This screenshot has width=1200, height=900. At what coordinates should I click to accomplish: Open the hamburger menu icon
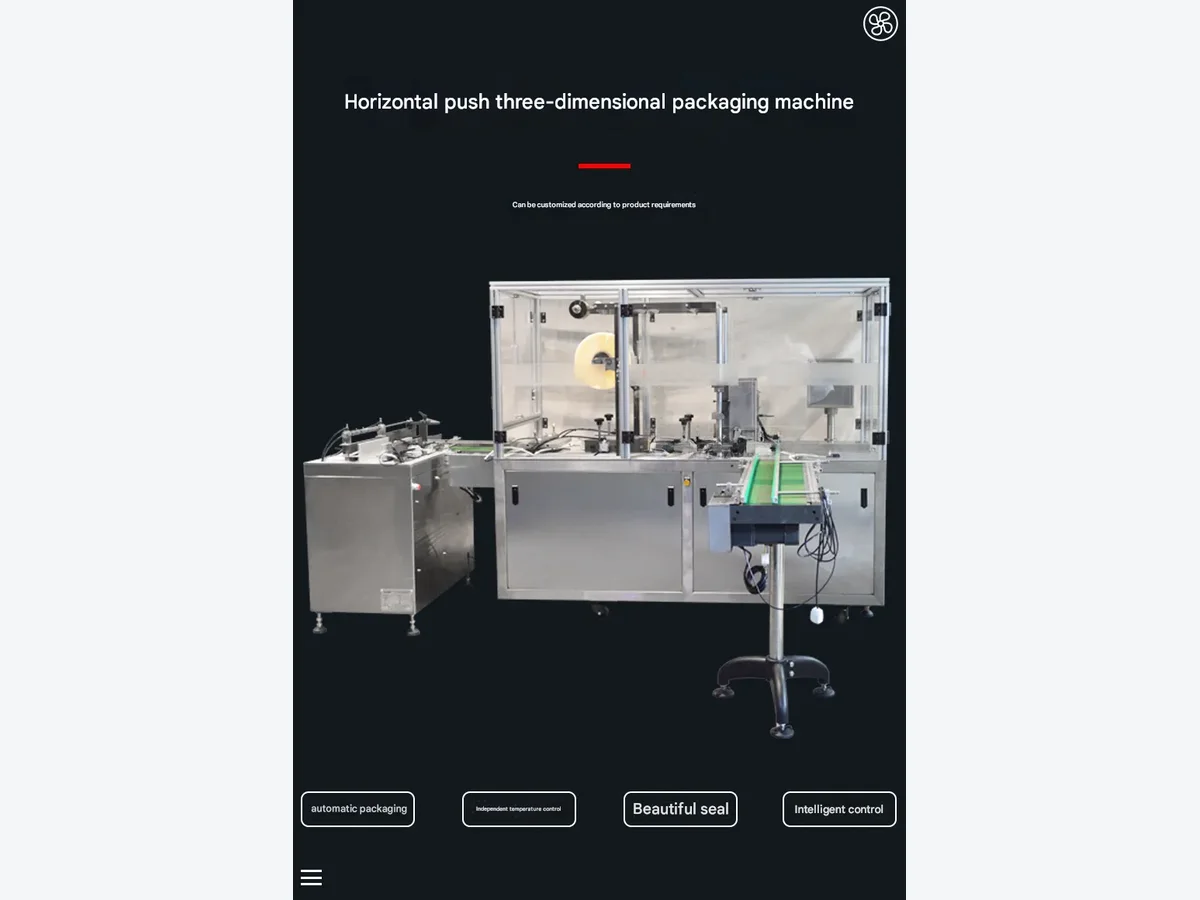pyautogui.click(x=311, y=877)
